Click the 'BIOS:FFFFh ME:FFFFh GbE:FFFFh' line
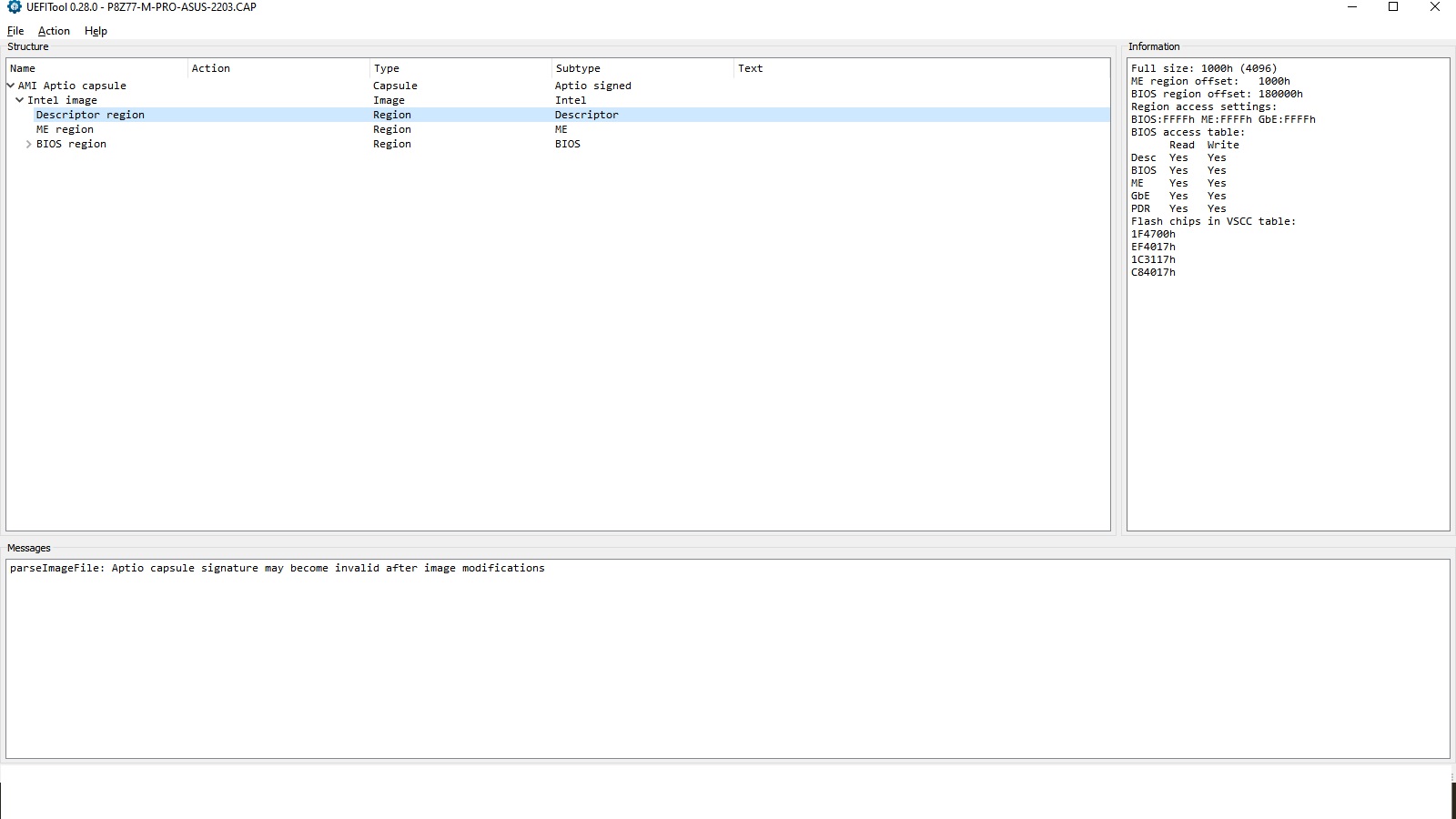The image size is (1456, 819). 1223,119
